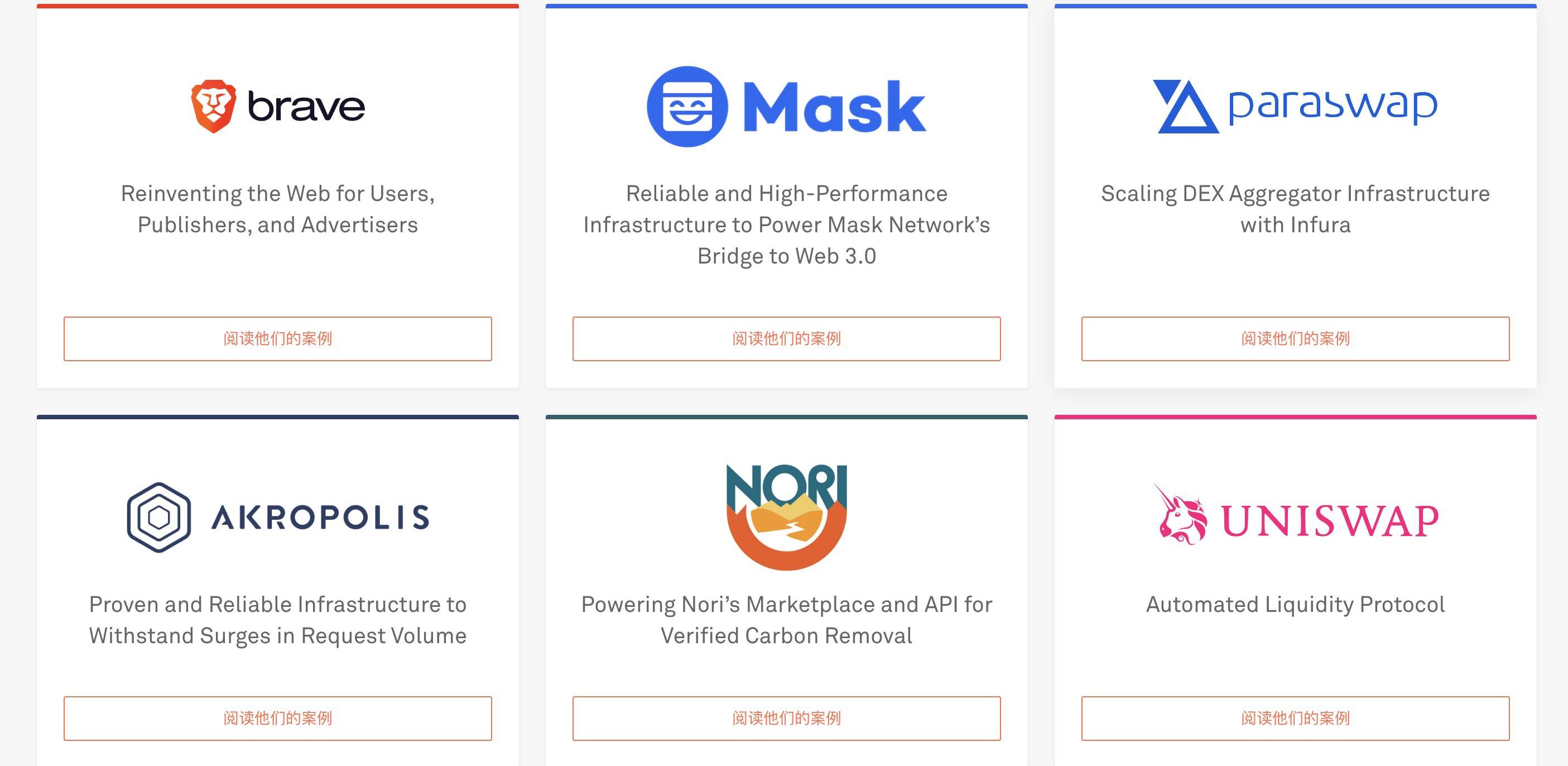Viewport: 1568px width, 766px height.
Task: Open Akropolis case study button
Action: (x=277, y=719)
